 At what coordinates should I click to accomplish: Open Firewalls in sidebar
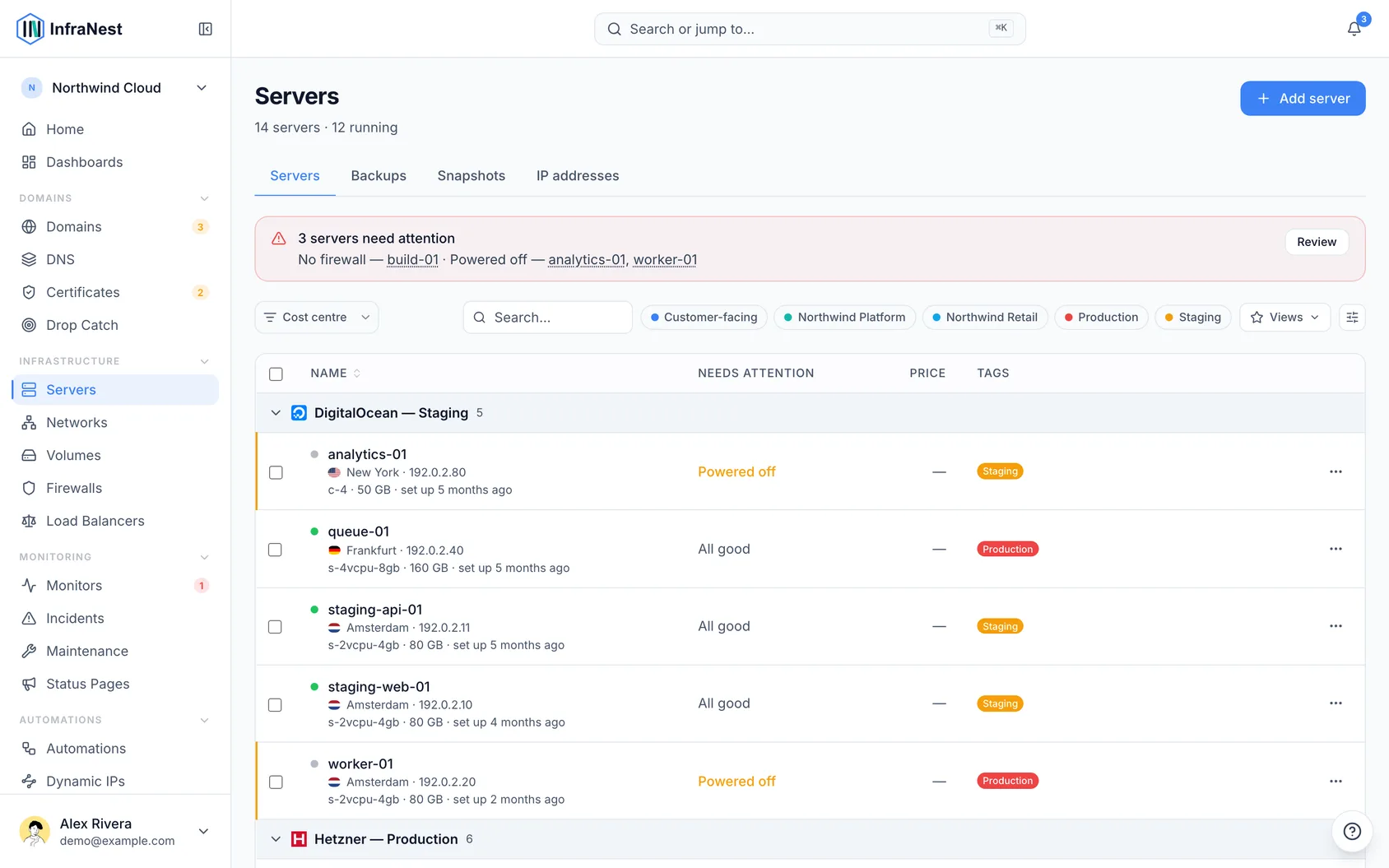coord(115,488)
